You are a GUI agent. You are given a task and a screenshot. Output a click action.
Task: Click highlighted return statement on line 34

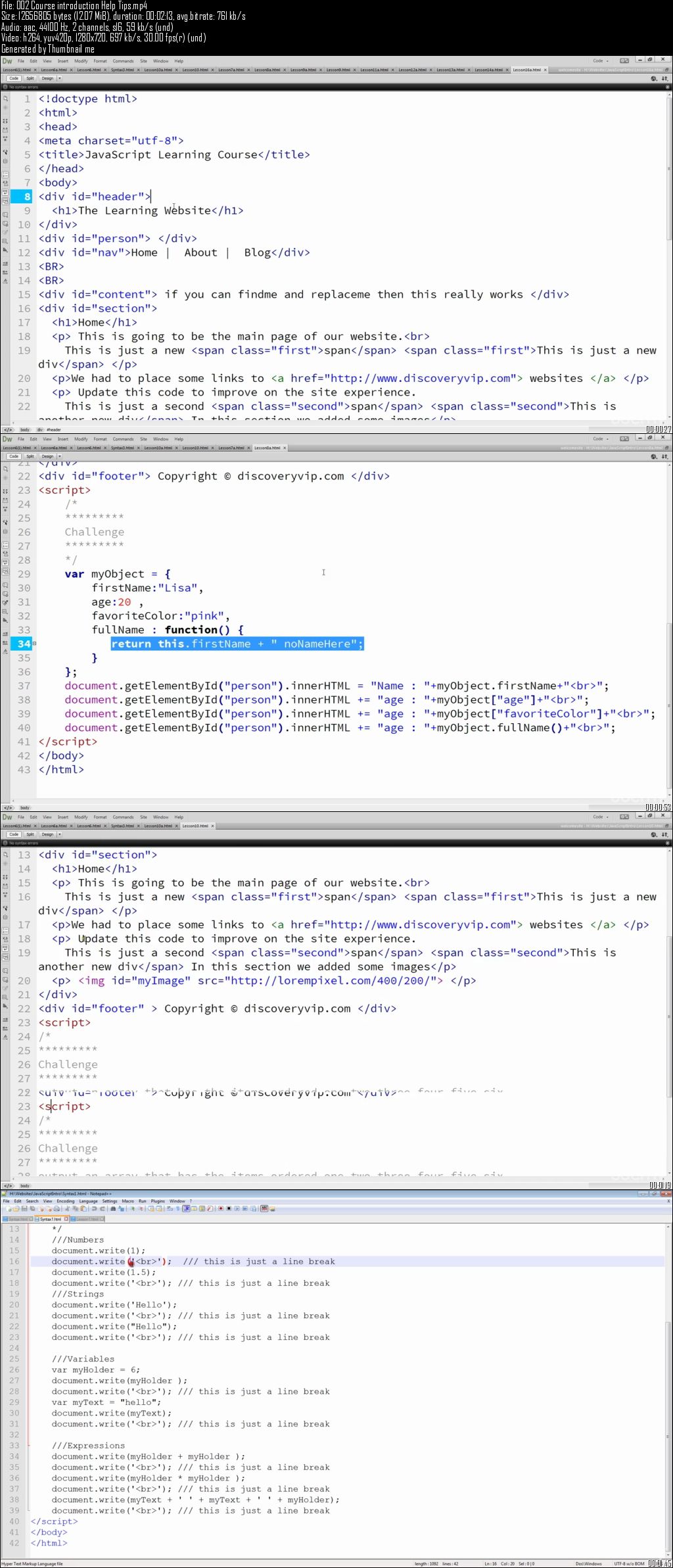(237, 644)
